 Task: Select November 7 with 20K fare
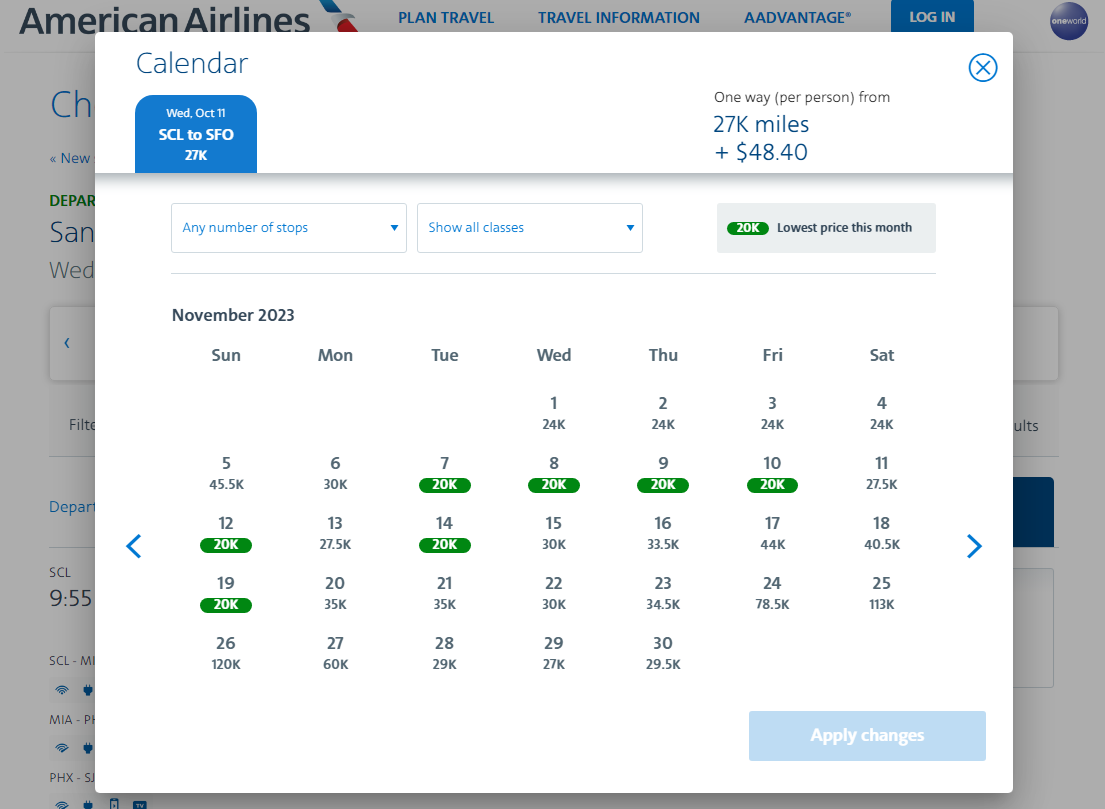tap(445, 473)
